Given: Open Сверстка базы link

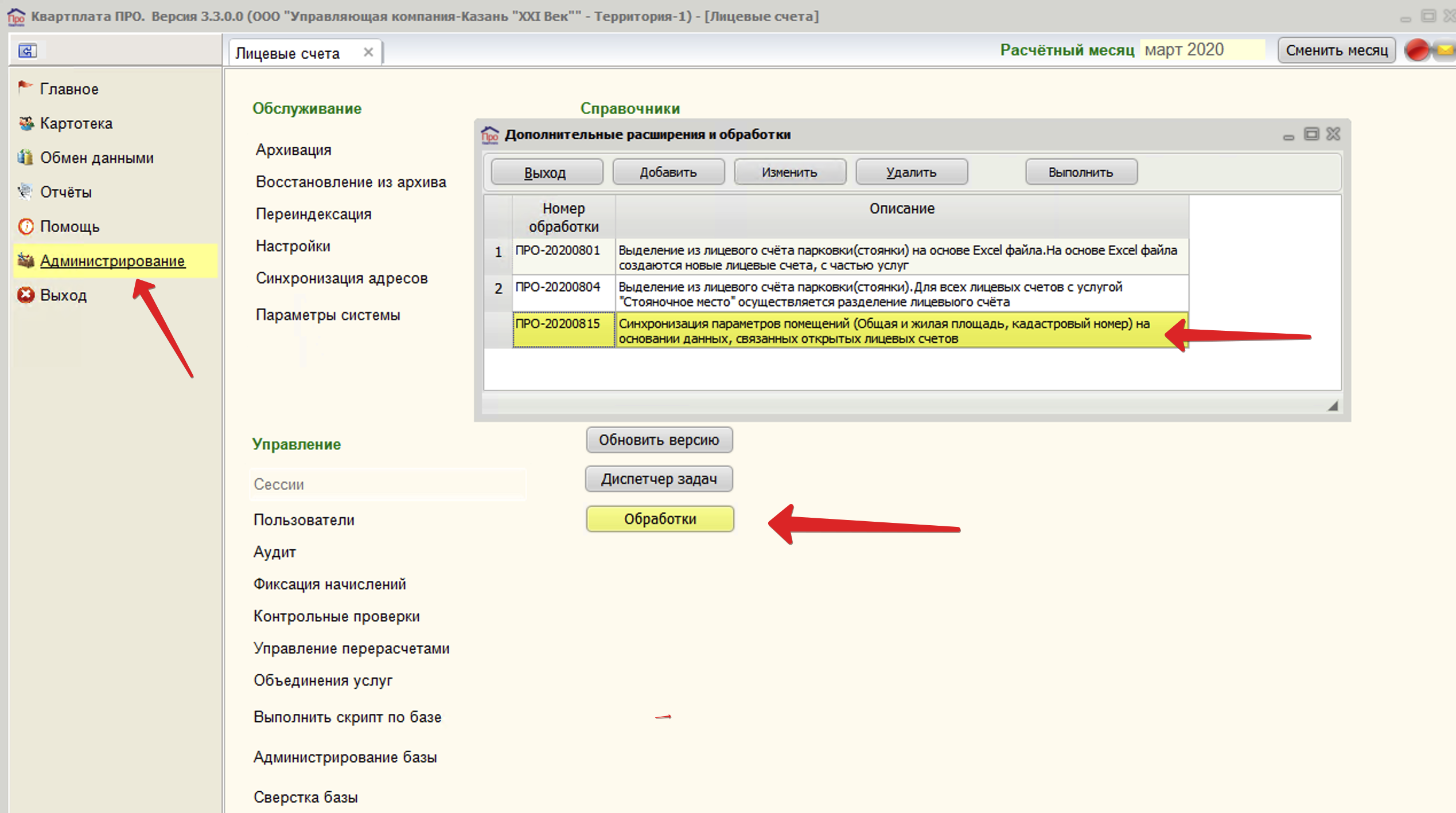Looking at the screenshot, I should pyautogui.click(x=306, y=798).
